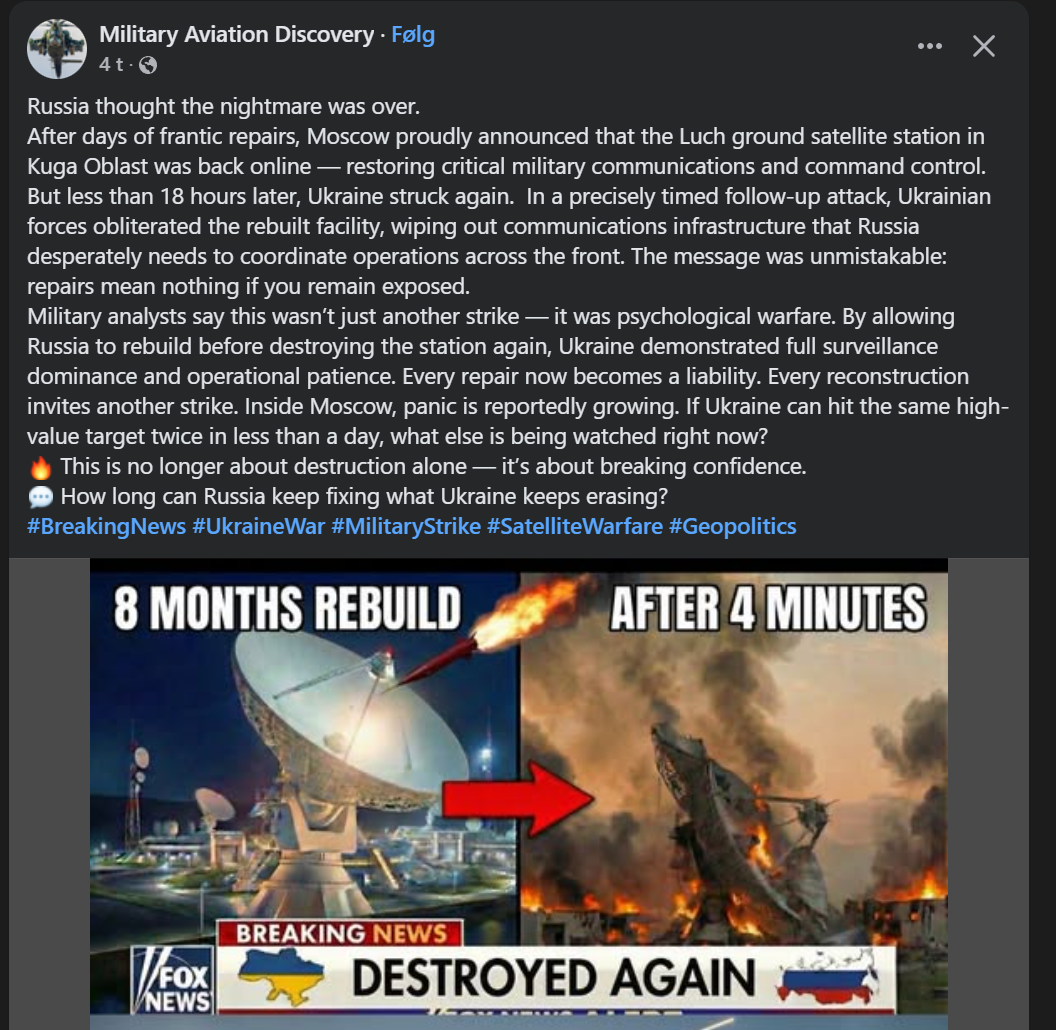Viewport: 1056px width, 1030px height.
Task: Open the burning satellite dish photo
Action: pyautogui.click(x=733, y=759)
